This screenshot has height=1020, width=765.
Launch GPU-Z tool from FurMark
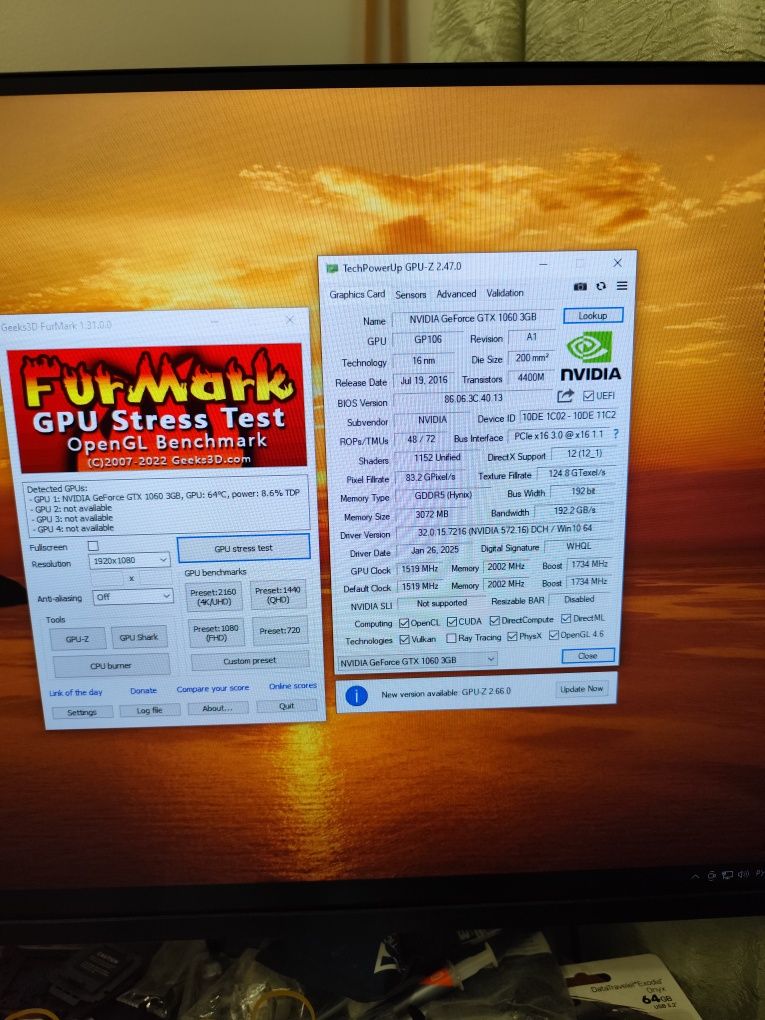(77, 639)
